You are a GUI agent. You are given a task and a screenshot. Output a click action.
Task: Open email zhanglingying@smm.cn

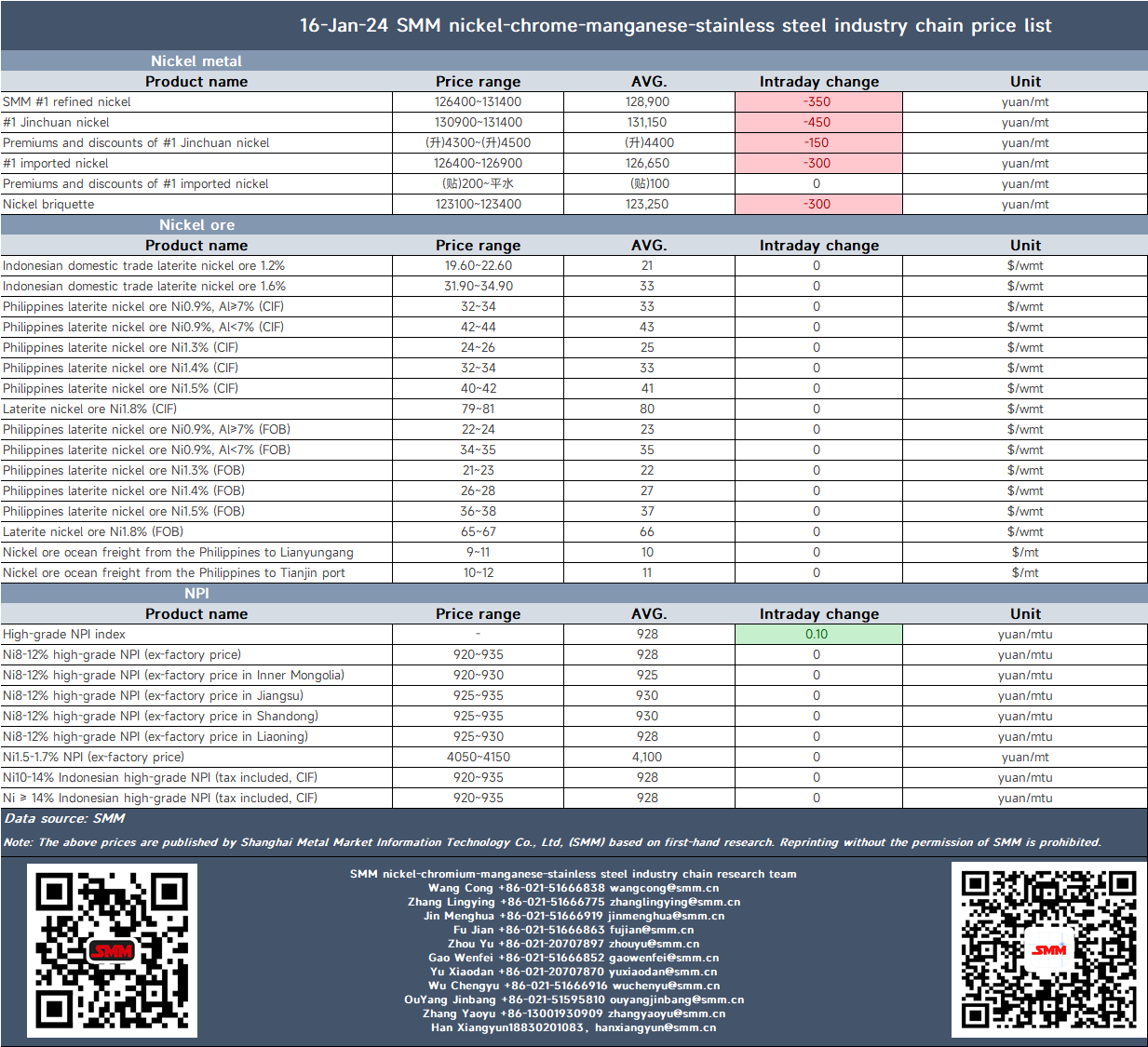tap(675, 902)
